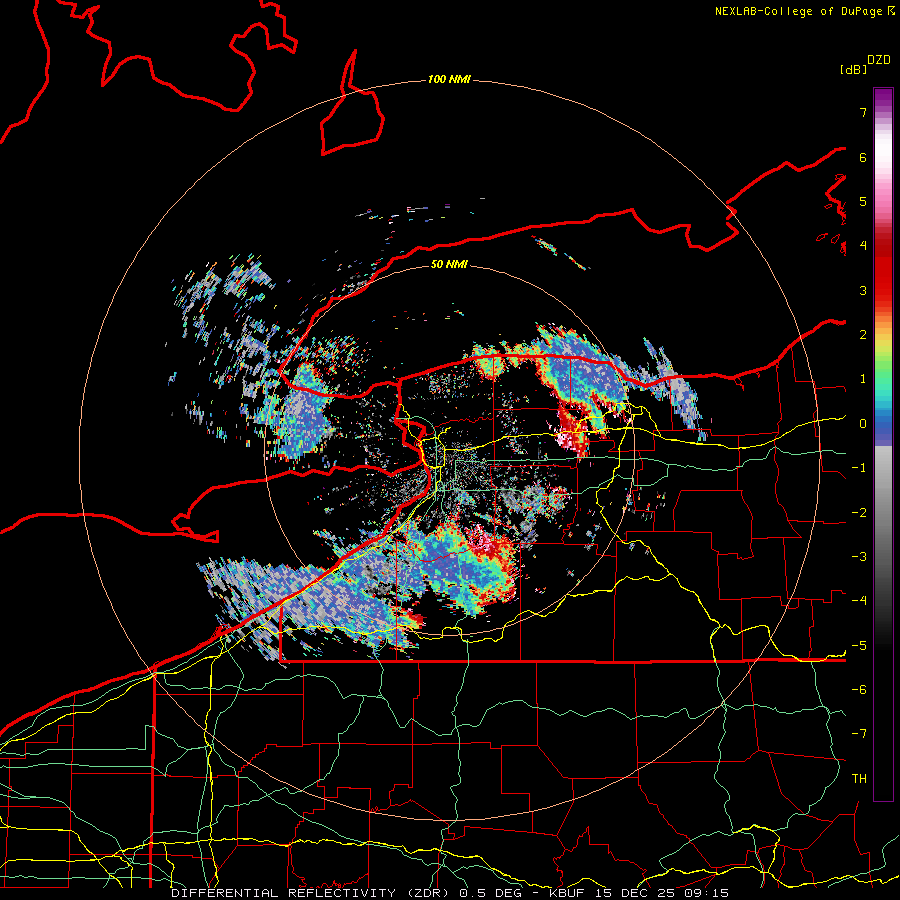
Task: Click the -1 tick on the color scale
Action: 859,468
